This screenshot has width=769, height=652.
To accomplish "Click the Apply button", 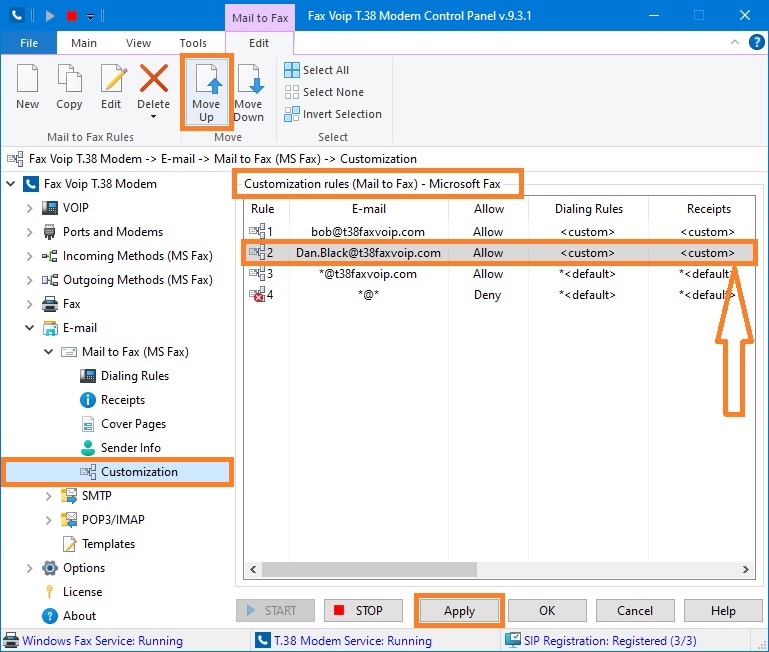I will [x=460, y=611].
